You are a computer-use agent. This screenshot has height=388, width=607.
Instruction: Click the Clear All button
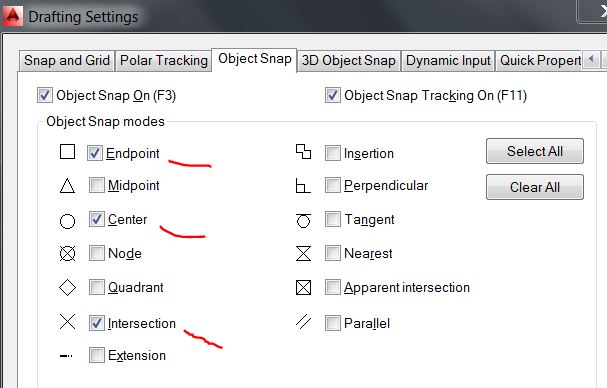[x=535, y=187]
